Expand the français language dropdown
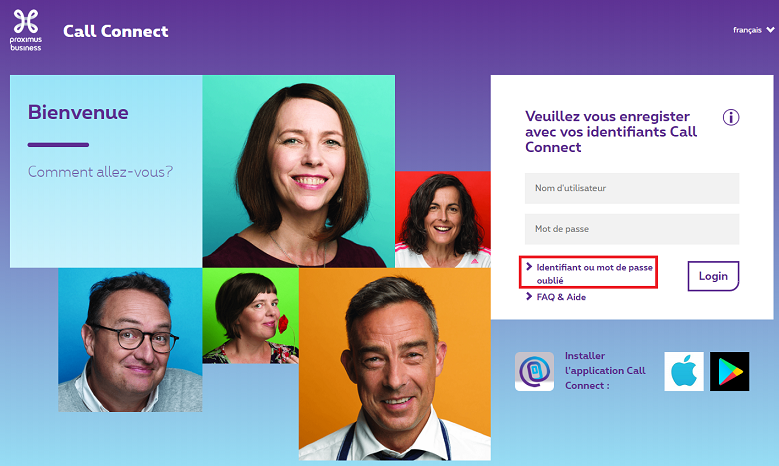This screenshot has width=779, height=466. tap(752, 30)
